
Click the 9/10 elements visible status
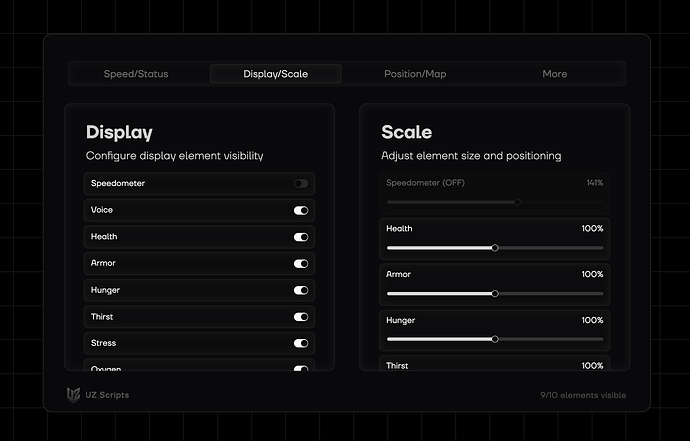tap(583, 395)
